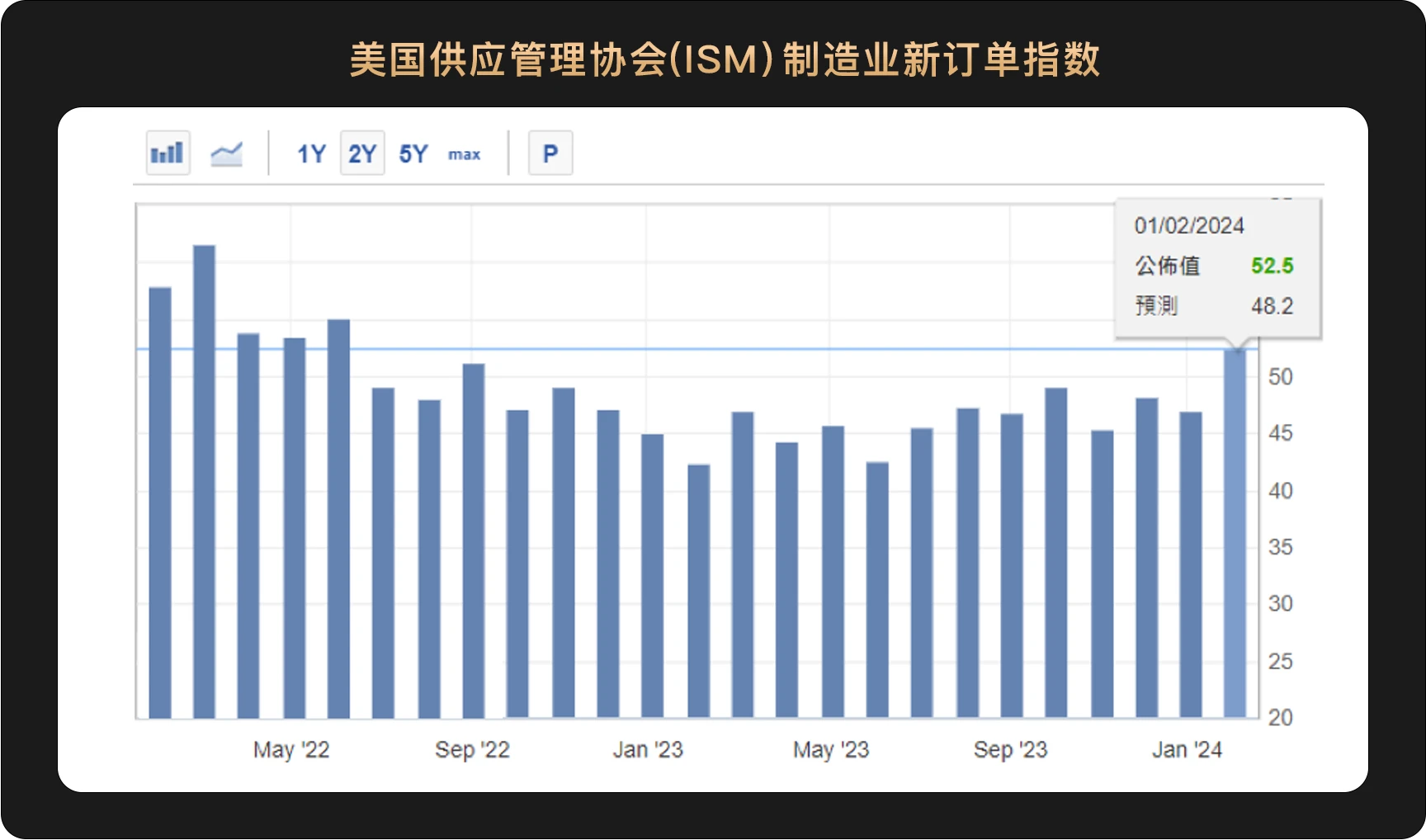
Task: Click the Sep '23 axis label
Action: tap(1009, 749)
